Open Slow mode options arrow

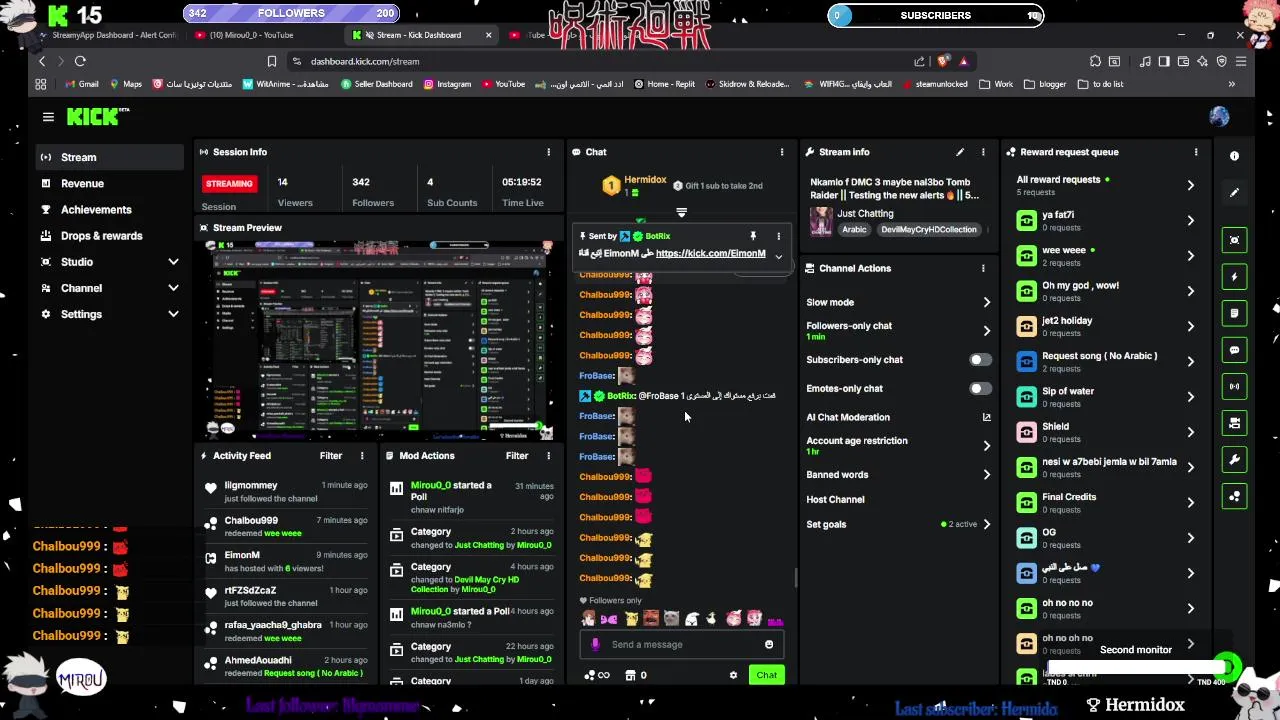click(986, 302)
